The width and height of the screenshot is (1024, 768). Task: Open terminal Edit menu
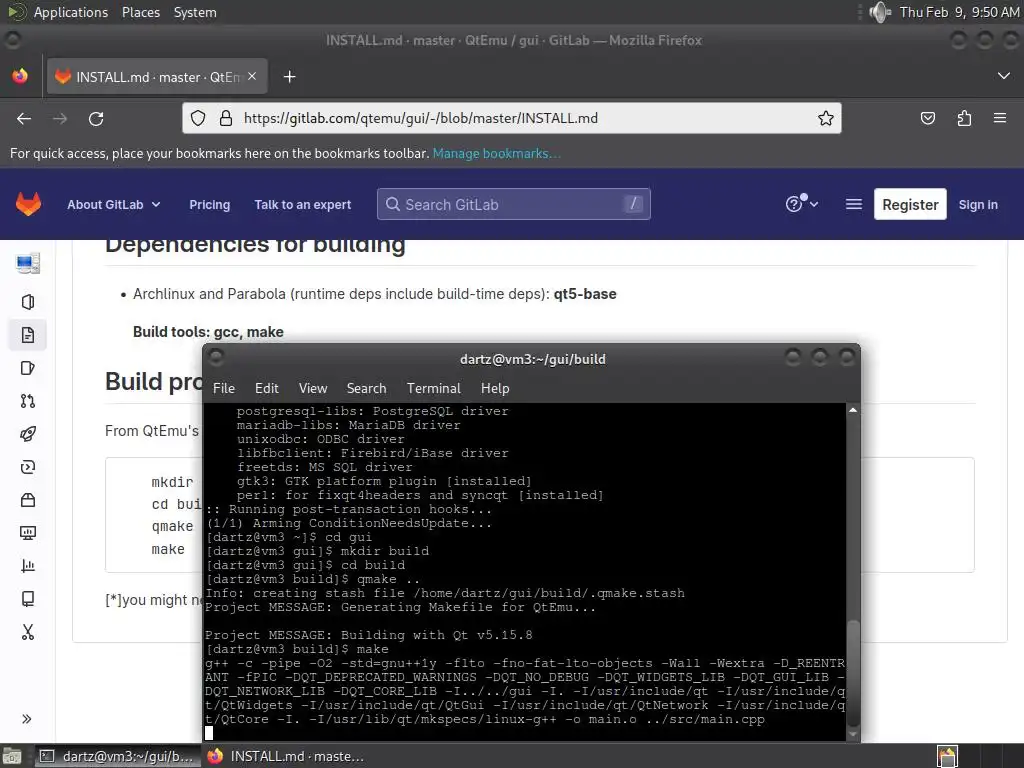click(x=266, y=388)
